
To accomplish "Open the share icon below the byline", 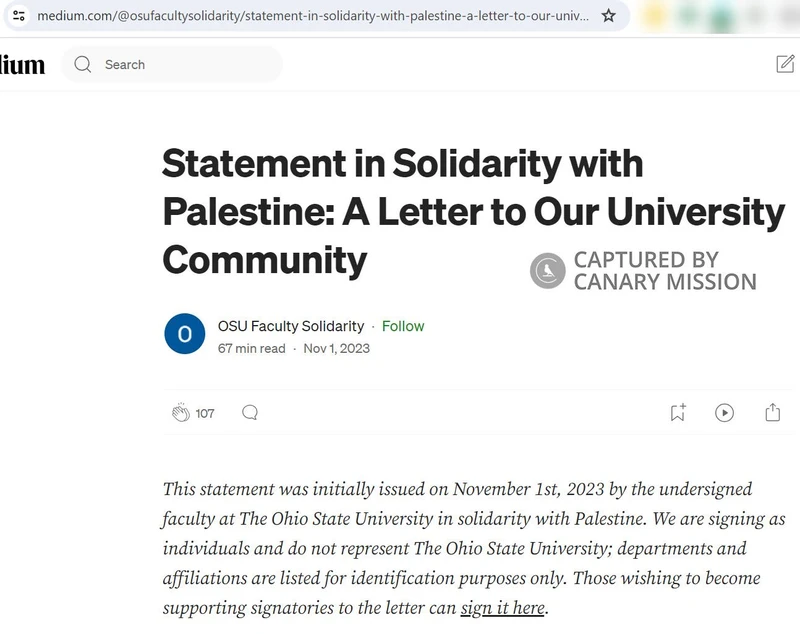I will tap(772, 412).
